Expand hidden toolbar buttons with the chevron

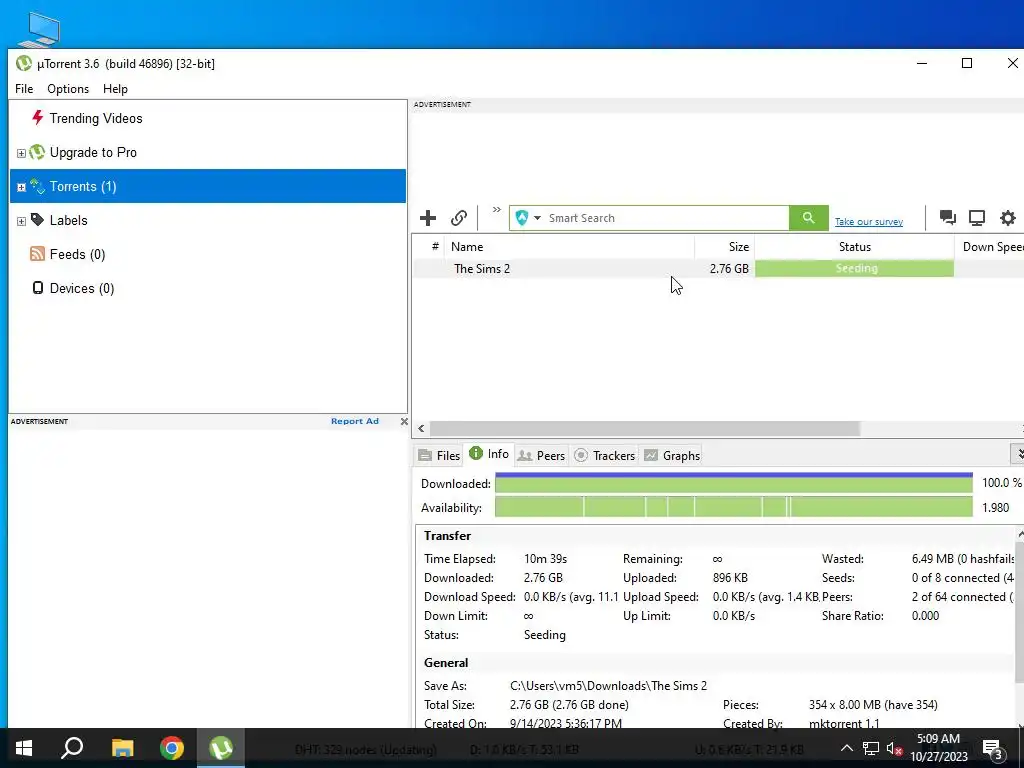pyautogui.click(x=497, y=210)
